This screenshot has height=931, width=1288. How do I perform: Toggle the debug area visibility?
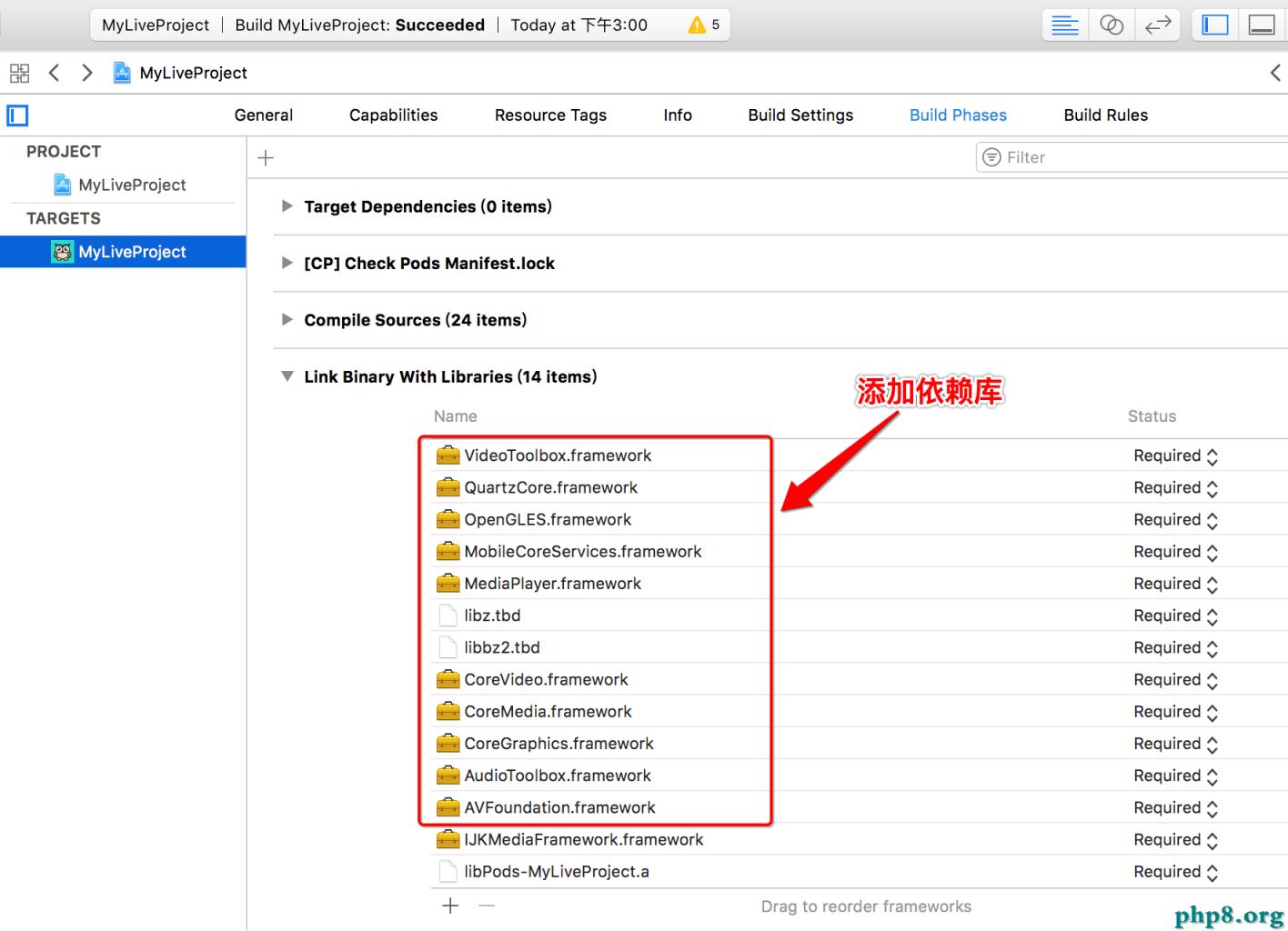click(1262, 25)
